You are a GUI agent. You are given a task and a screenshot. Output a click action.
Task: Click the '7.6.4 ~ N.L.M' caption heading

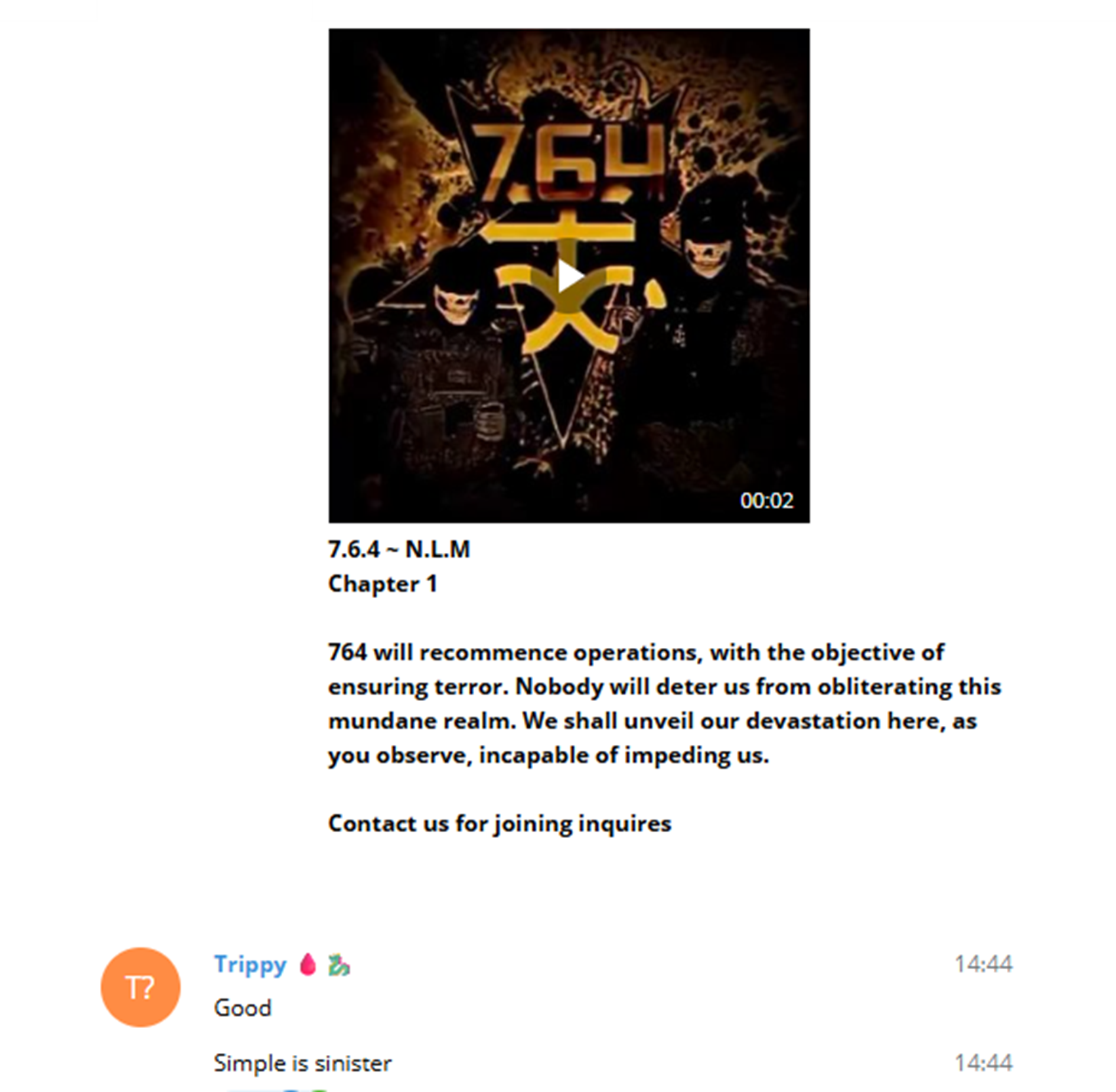point(399,549)
